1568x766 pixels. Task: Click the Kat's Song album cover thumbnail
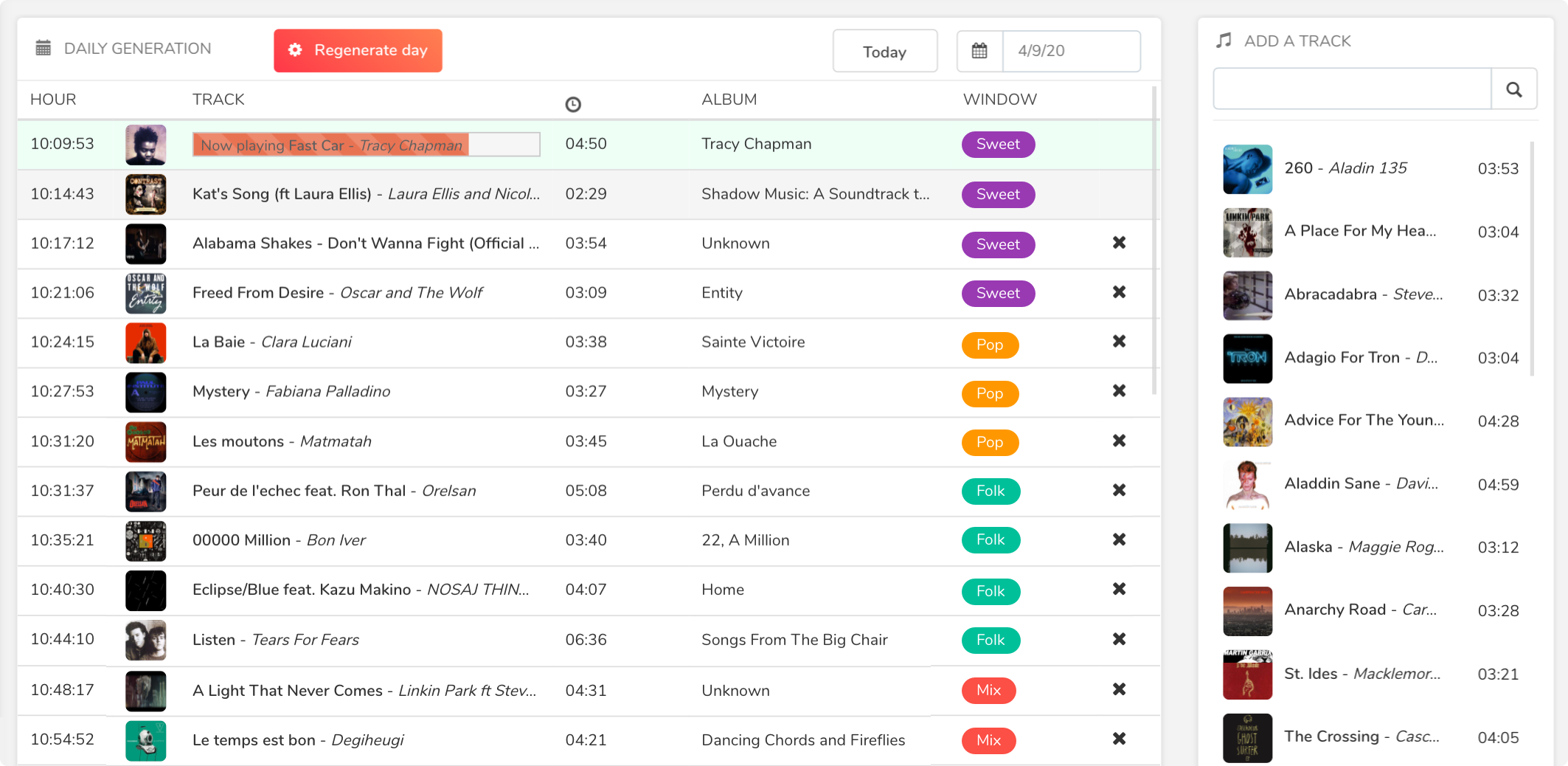pyautogui.click(x=145, y=194)
